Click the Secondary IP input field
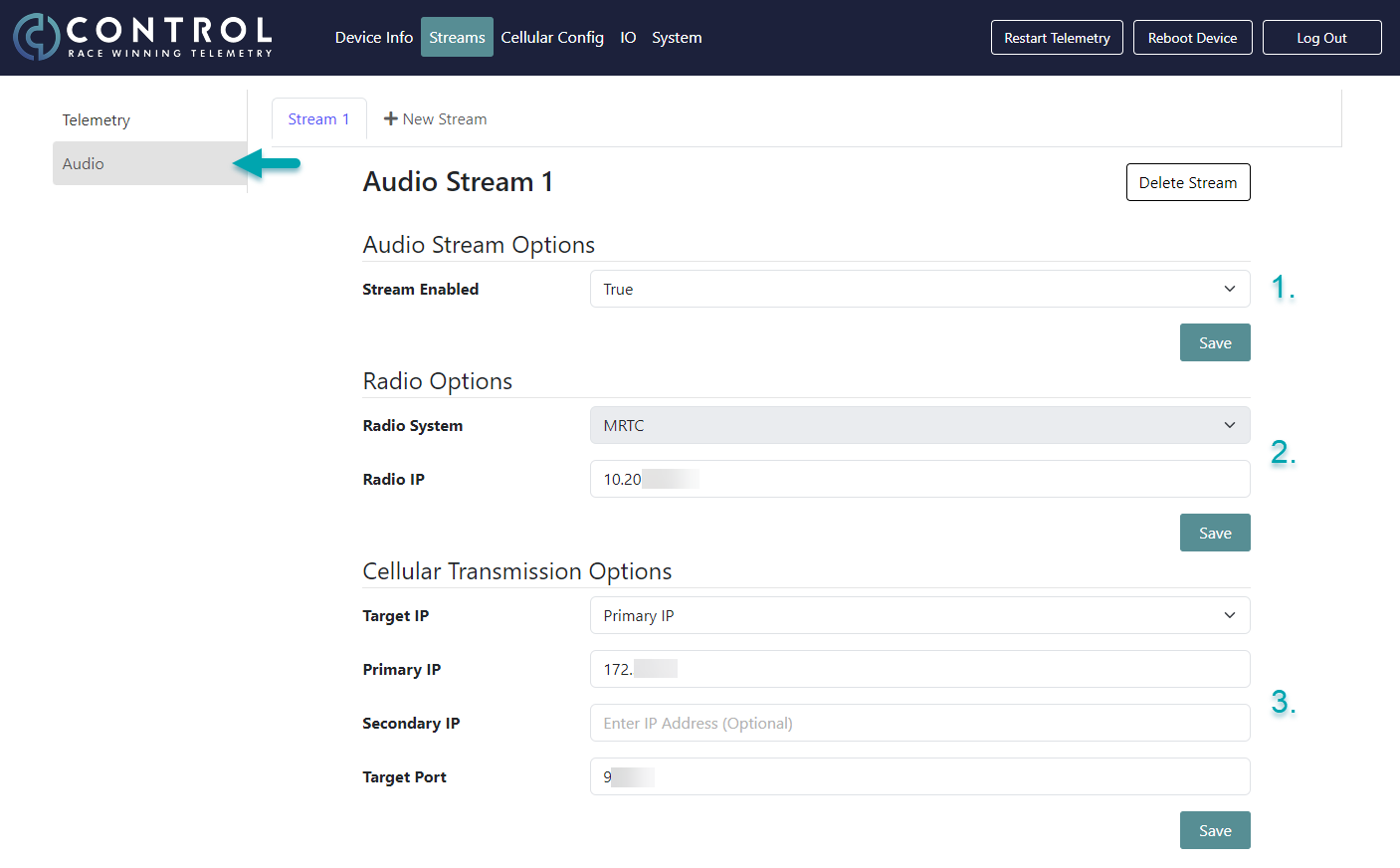The height and width of the screenshot is (868, 1400). tap(919, 723)
